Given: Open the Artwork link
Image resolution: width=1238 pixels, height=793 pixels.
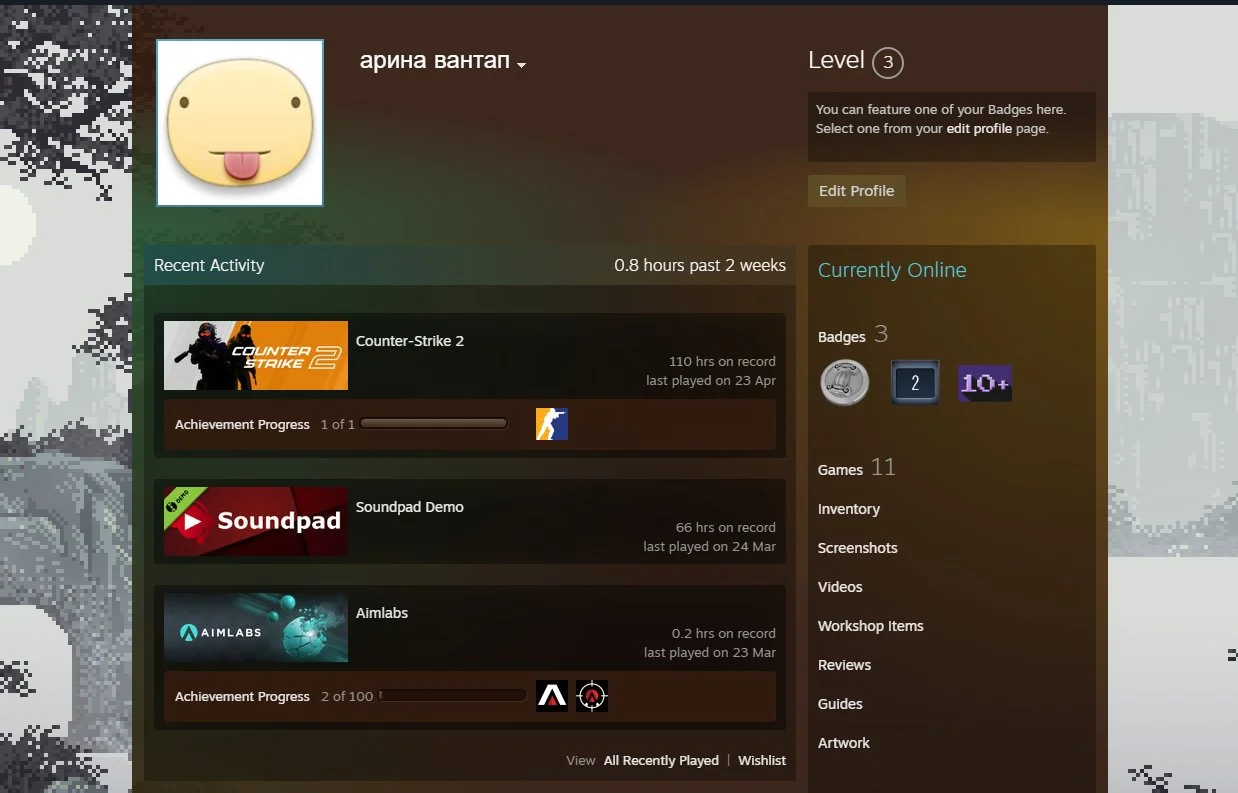Looking at the screenshot, I should 844,743.
